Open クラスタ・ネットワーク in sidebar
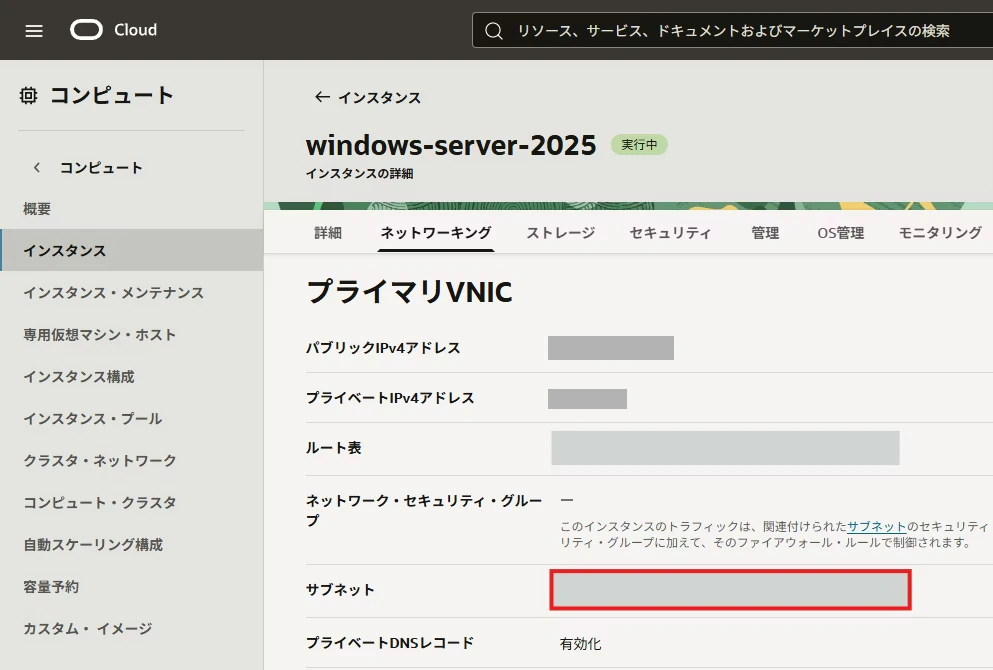Viewport: 993px width, 670px height. click(x=99, y=460)
